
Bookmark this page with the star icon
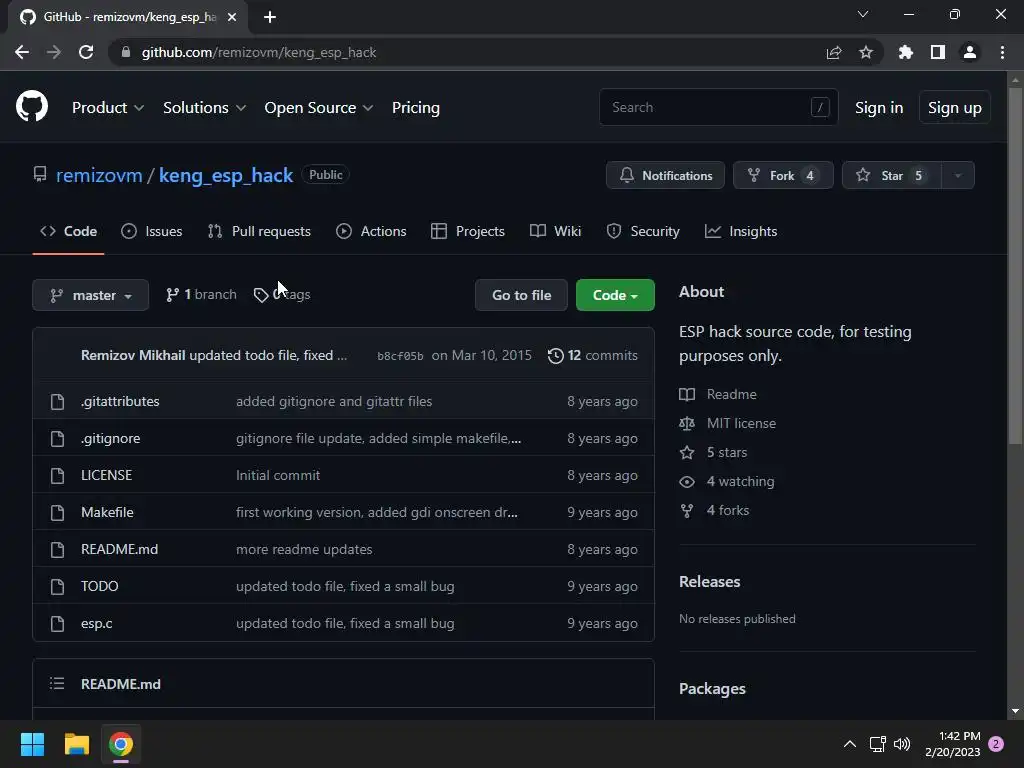click(866, 52)
